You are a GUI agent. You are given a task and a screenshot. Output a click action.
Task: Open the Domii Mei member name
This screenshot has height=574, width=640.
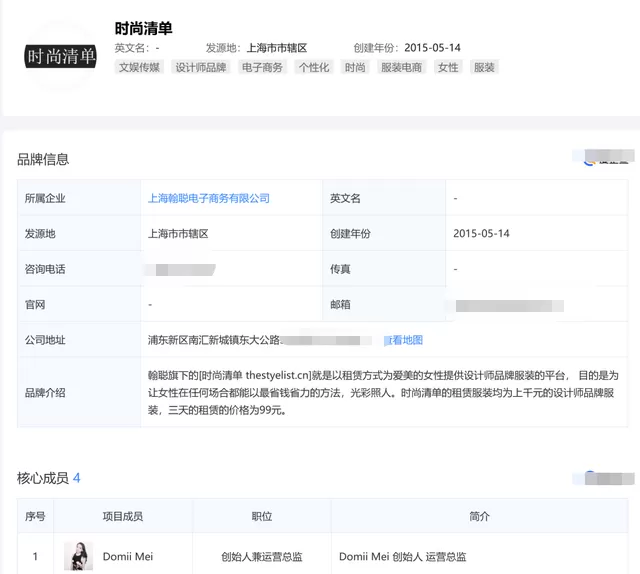(128, 556)
